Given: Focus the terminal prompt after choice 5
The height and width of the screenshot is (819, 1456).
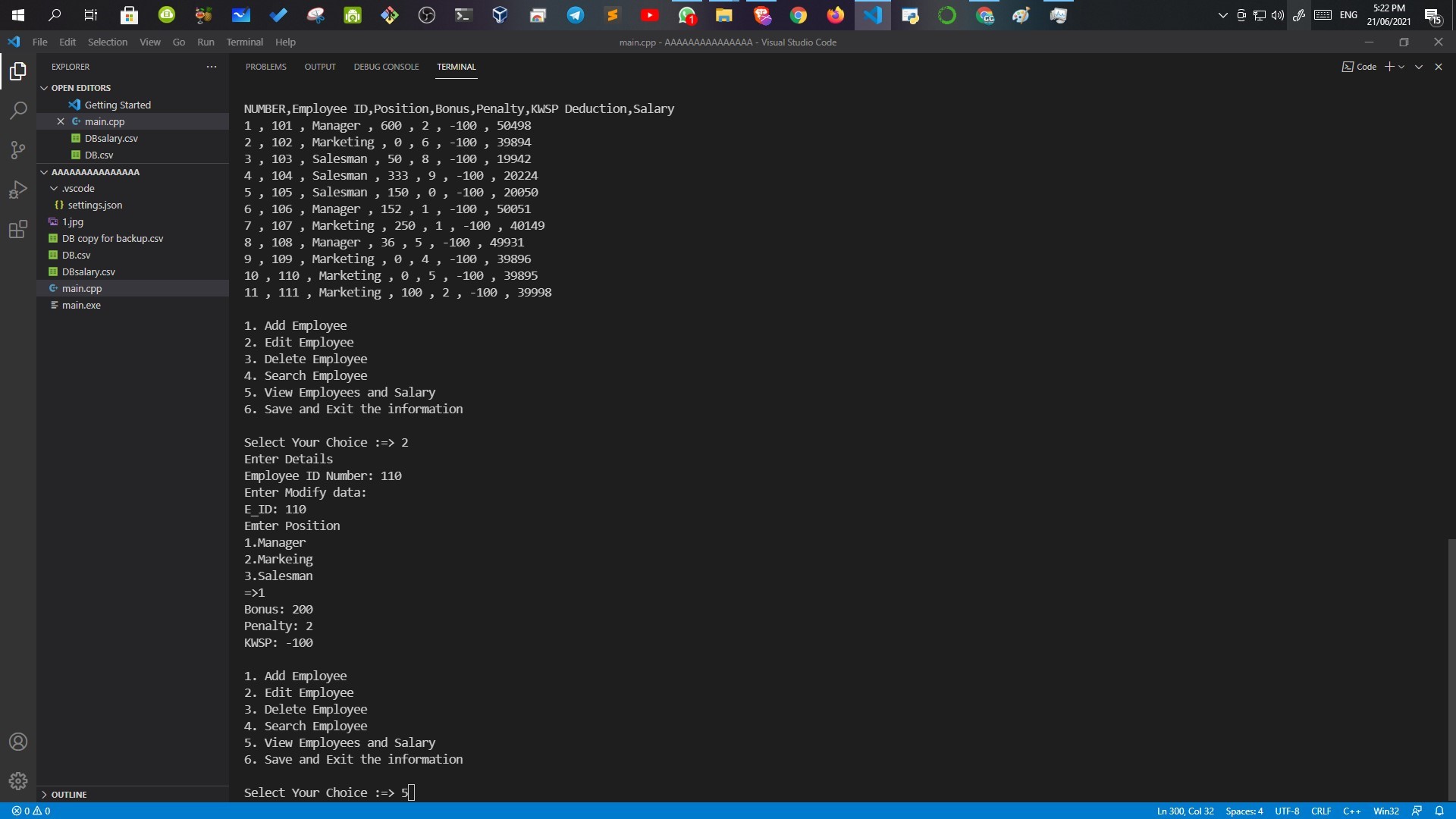Looking at the screenshot, I should pos(411,792).
